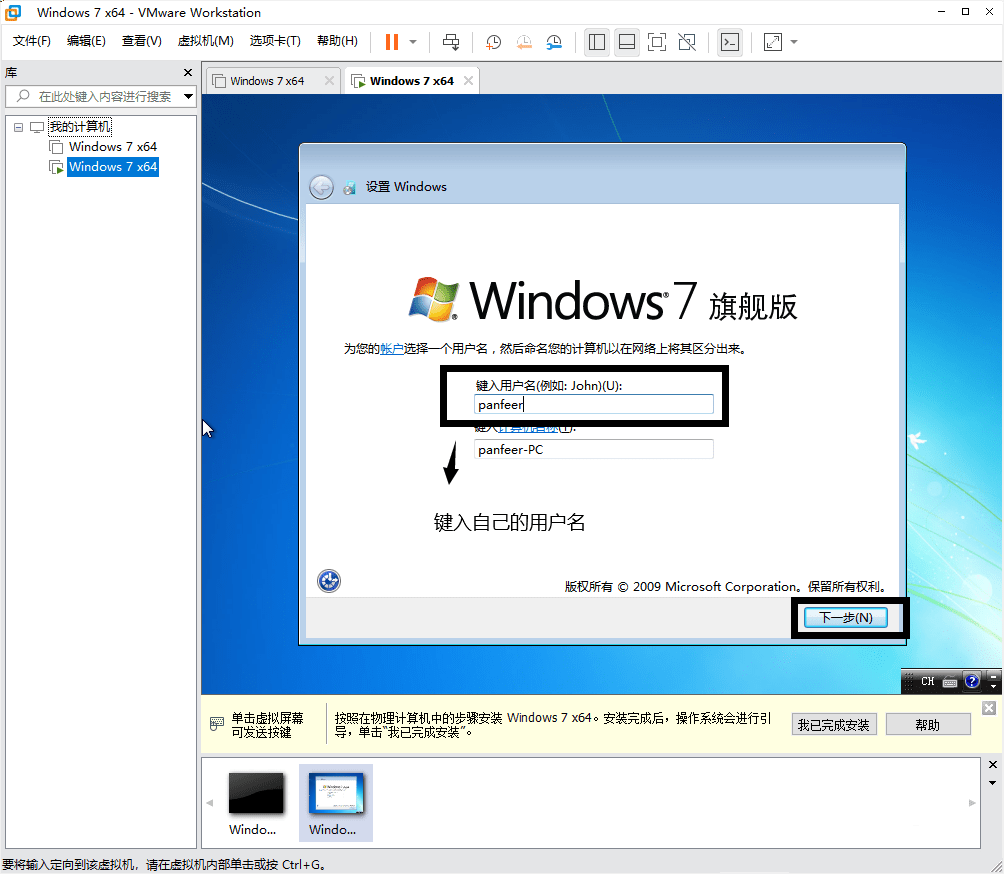Screen dimensions: 1004x874
Task: Click the back arrow in the 设置 Windows dialog
Action: 321,188
